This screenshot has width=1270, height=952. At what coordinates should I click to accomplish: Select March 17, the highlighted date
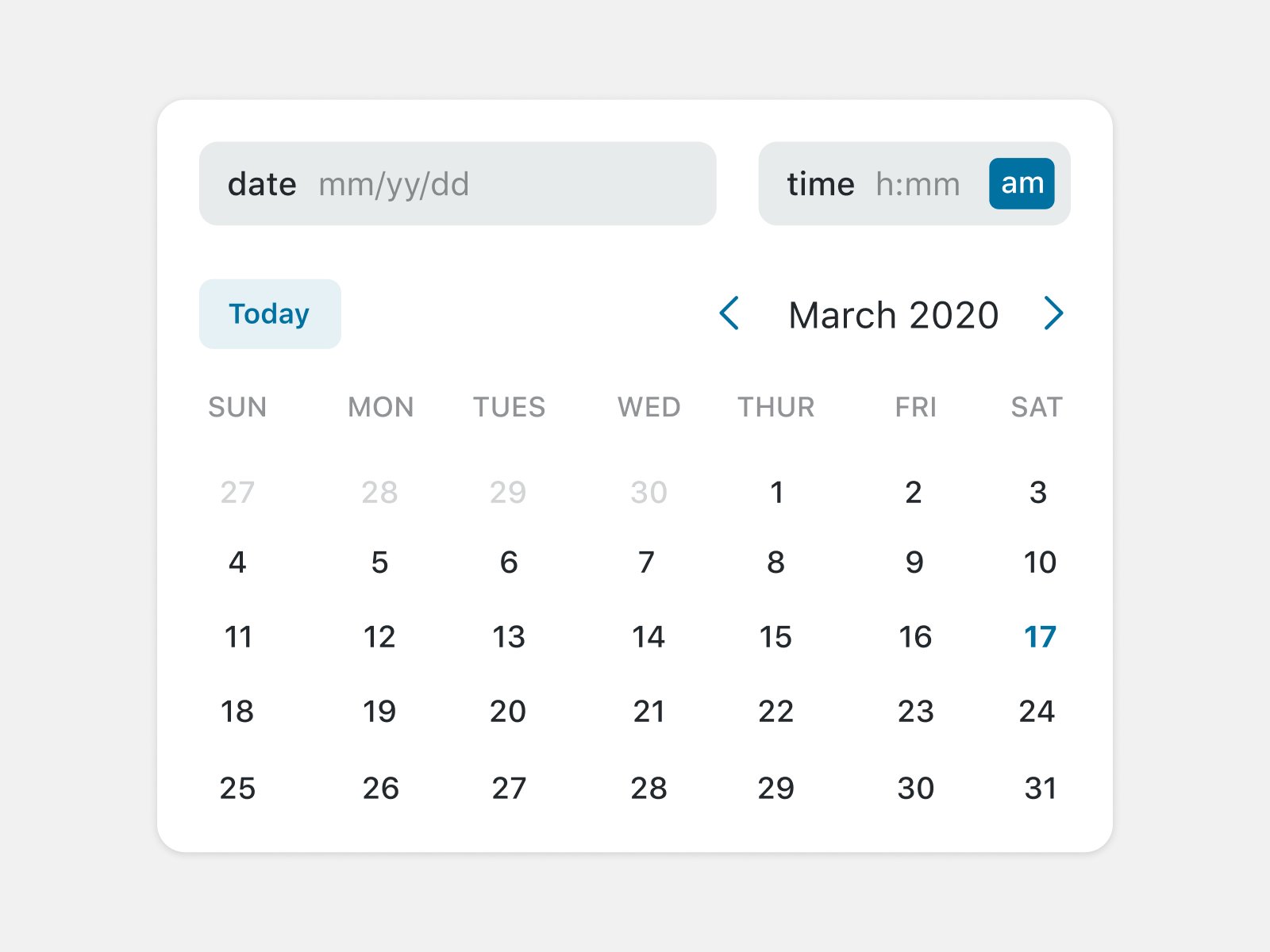pyautogui.click(x=1040, y=636)
